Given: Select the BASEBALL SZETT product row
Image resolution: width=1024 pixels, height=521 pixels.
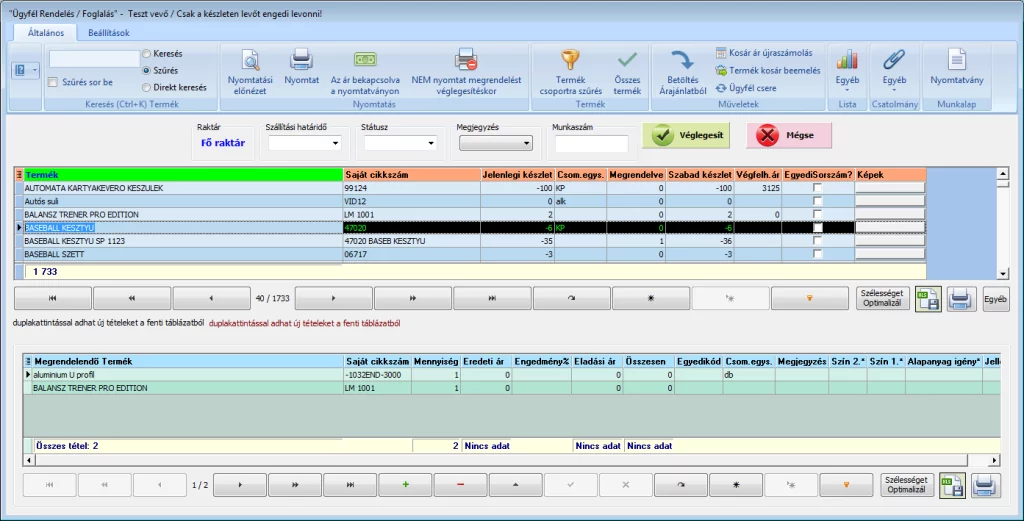Looking at the screenshot, I should [x=470, y=254].
